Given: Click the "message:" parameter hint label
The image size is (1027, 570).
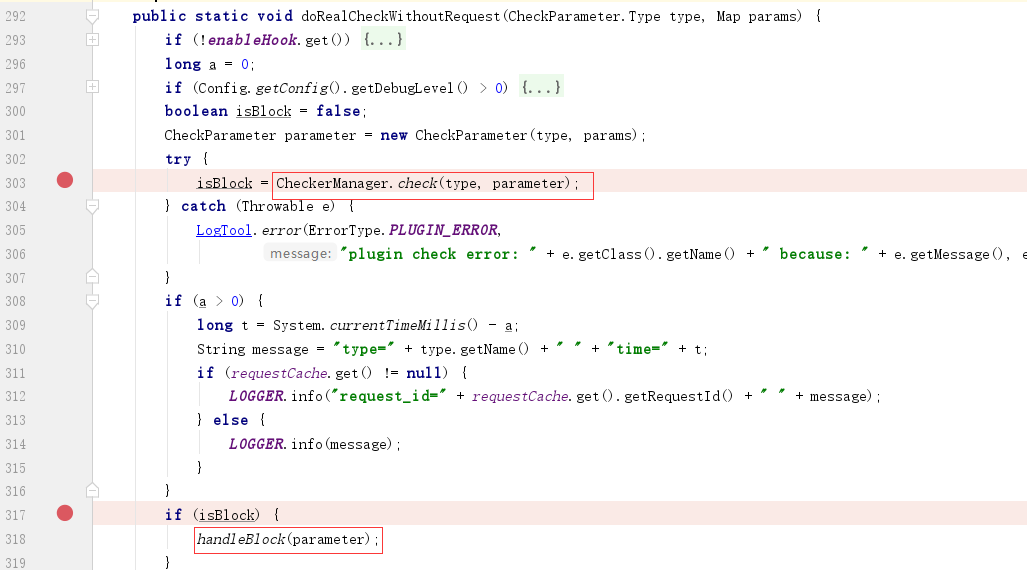Looking at the screenshot, I should pos(300,254).
